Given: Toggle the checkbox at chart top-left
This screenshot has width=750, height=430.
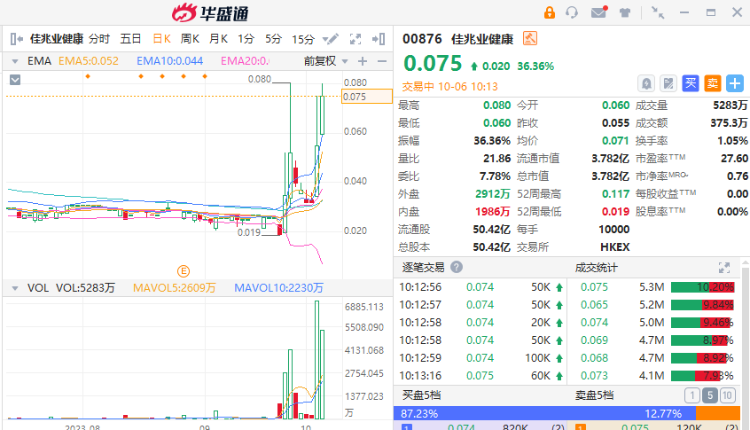Looking at the screenshot, I should coord(15,79).
